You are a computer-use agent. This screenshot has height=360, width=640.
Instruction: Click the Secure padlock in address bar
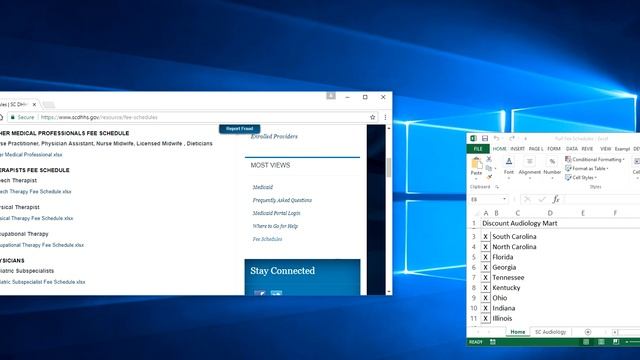pos(13,117)
